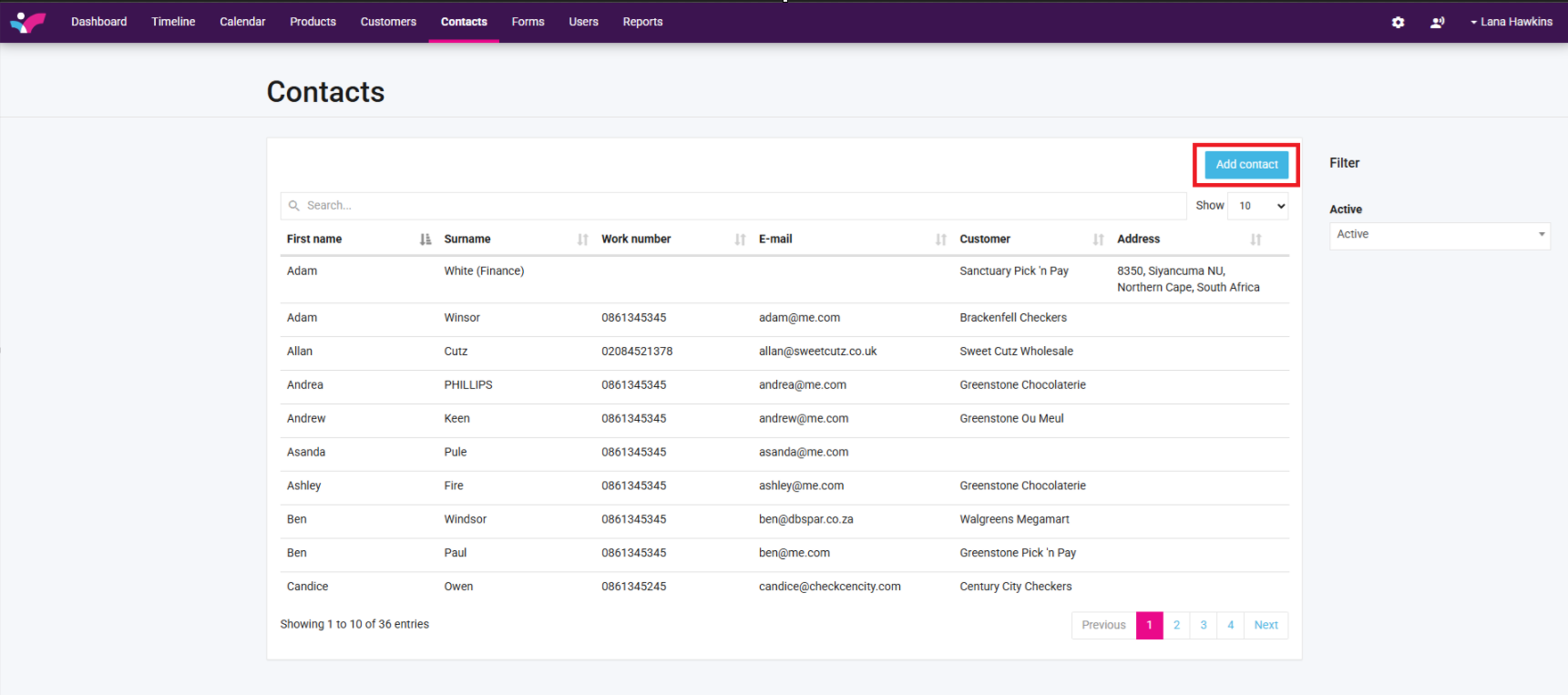This screenshot has height=695, width=1568.
Task: Sort by E-mail column icon
Action: pyautogui.click(x=940, y=240)
